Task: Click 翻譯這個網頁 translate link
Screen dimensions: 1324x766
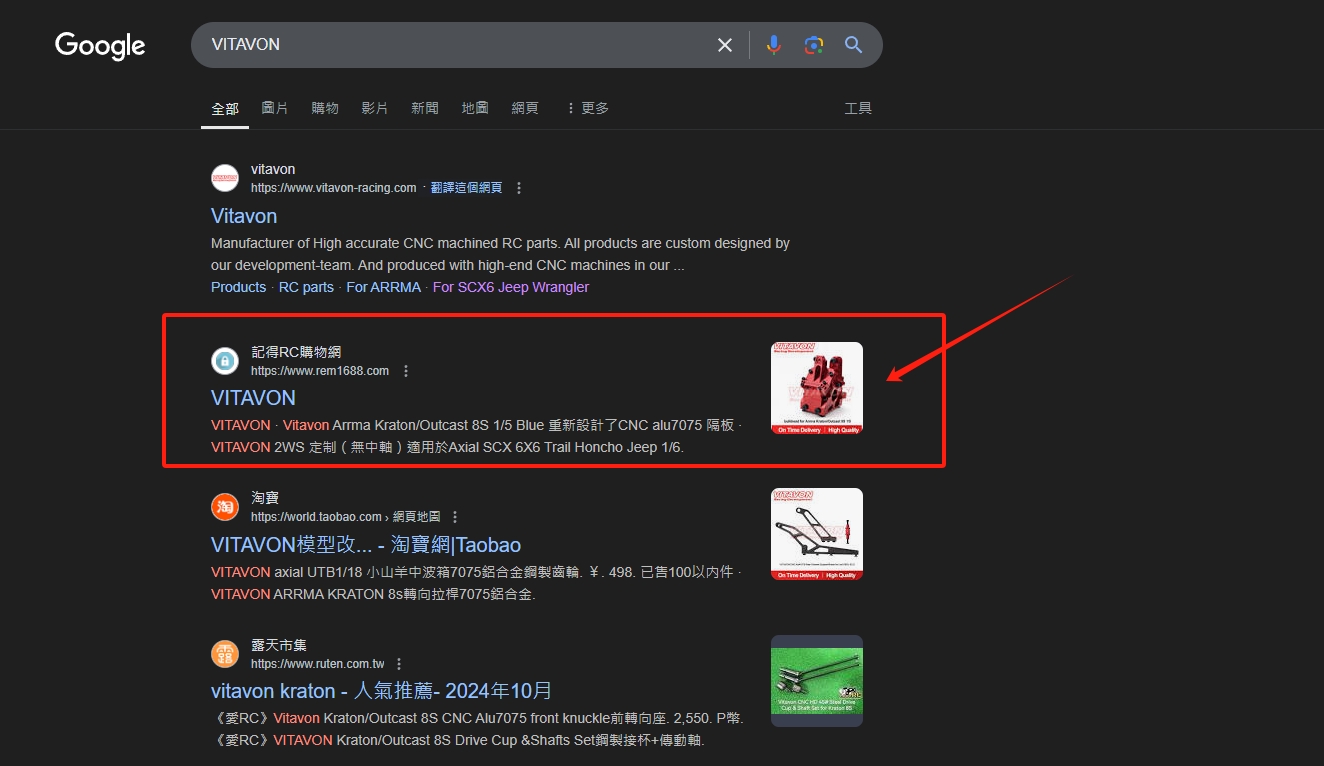Action: coord(466,188)
